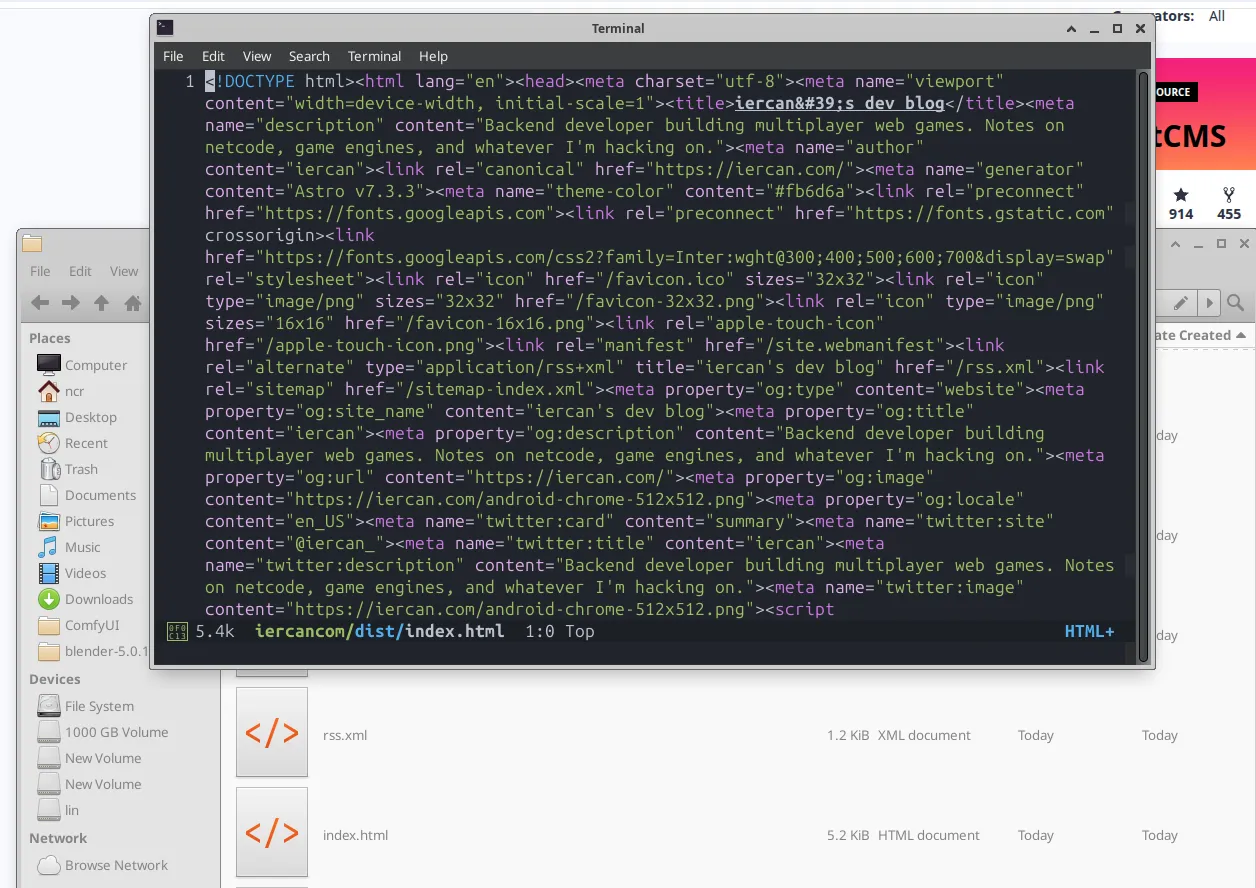
Task: Go forward in the file manager
Action: (71, 303)
